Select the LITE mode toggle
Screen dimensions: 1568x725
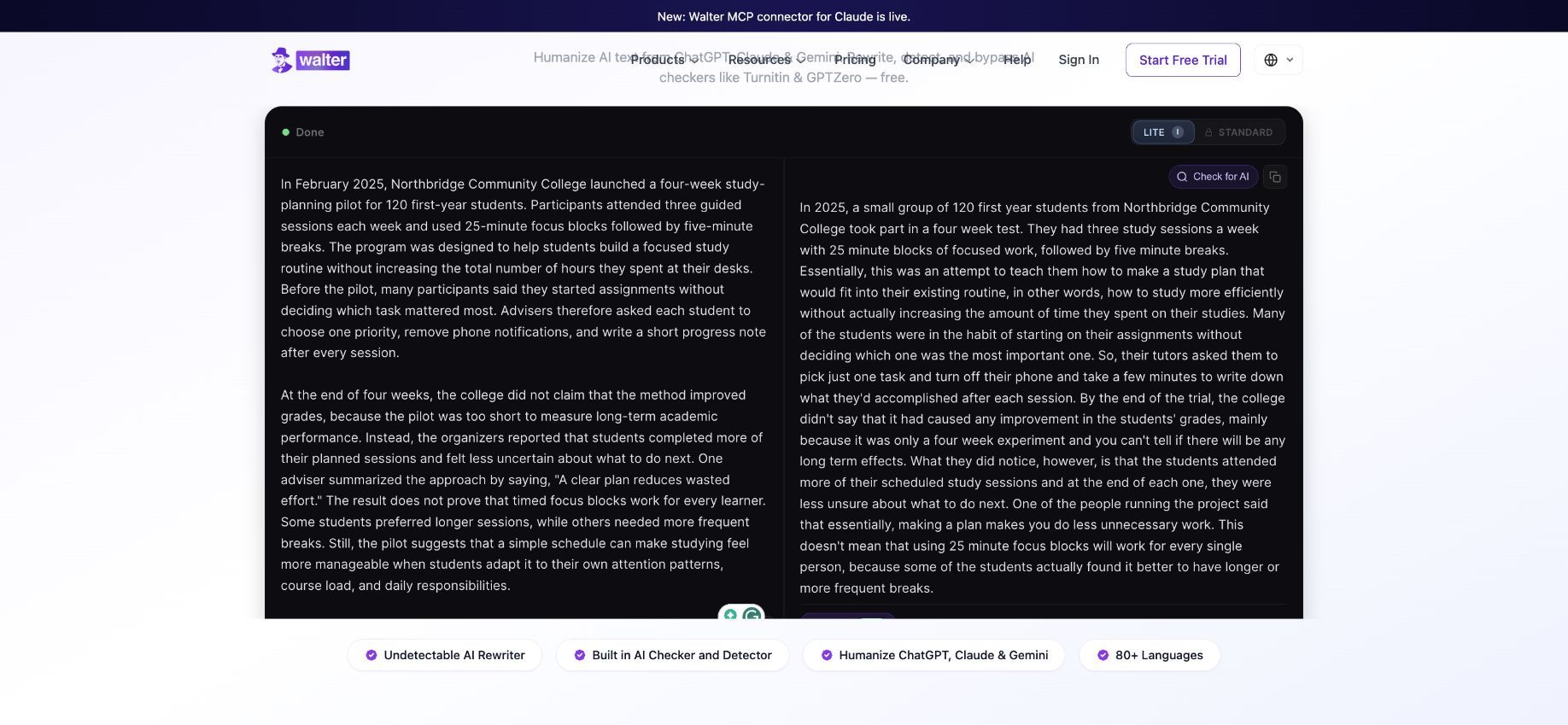pos(1163,132)
